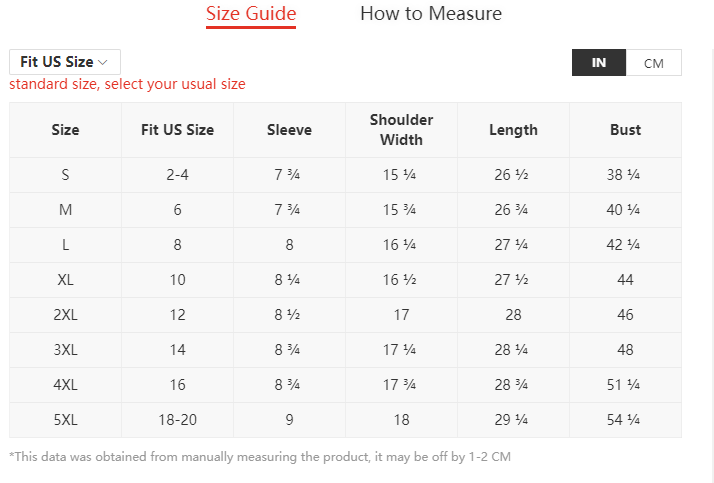Switch to the Size Guide tab
The width and height of the screenshot is (714, 483).
251,14
